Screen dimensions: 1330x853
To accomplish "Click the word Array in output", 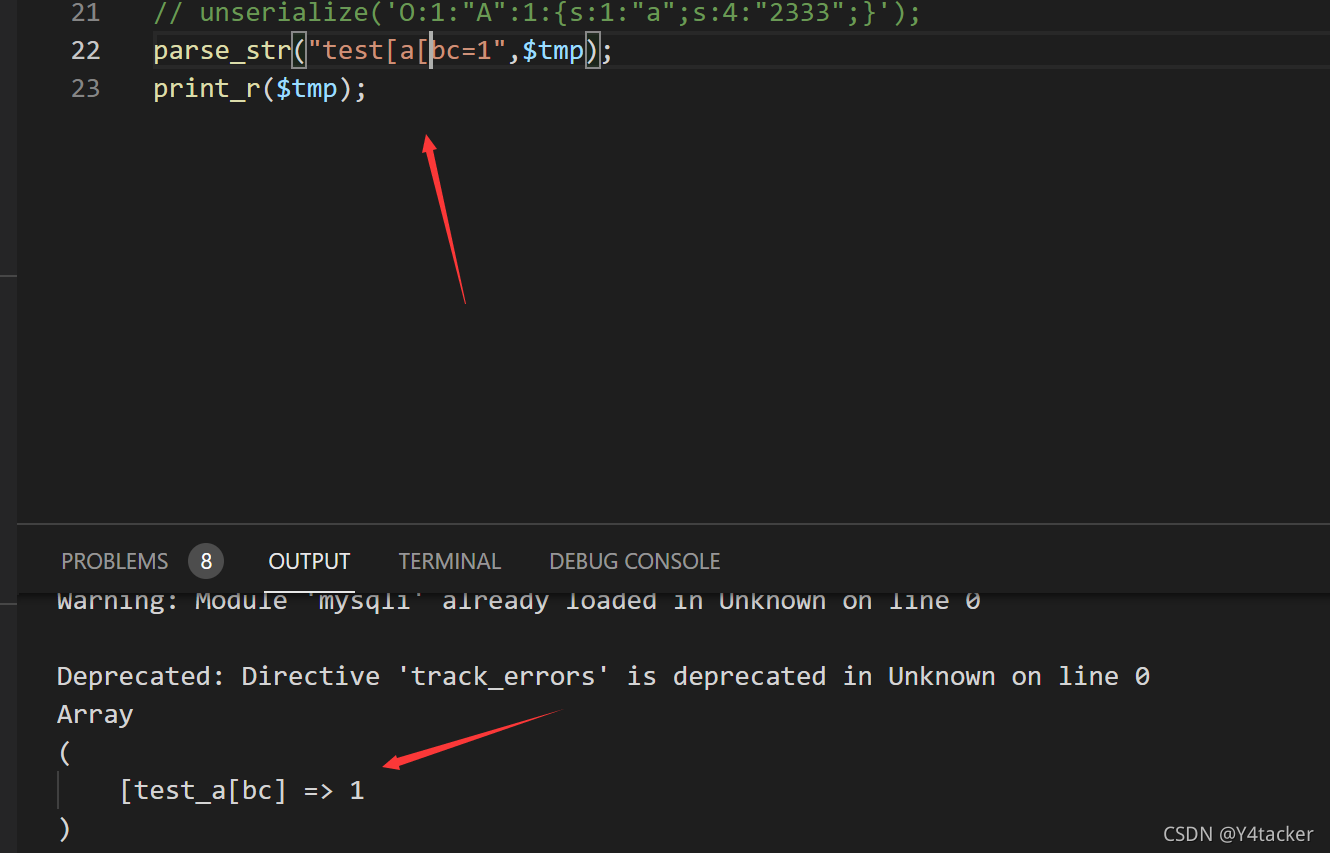I will pos(95,714).
